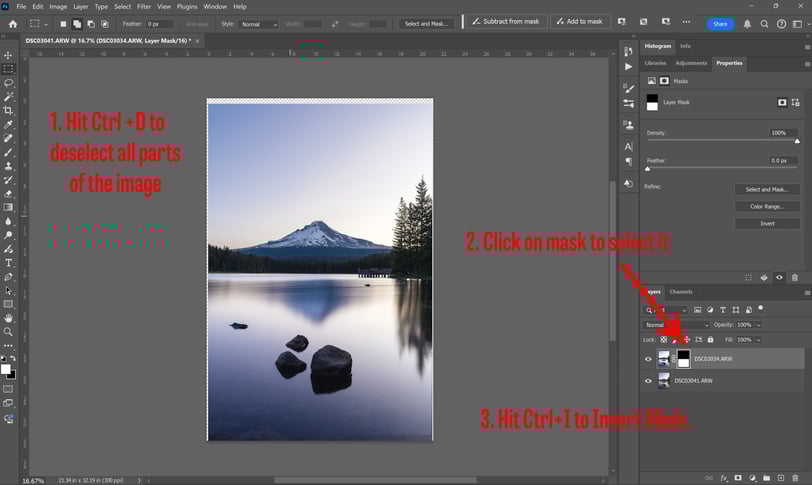Screen dimensions: 812x485
Task: Expand the Opacity value dropdown
Action: pos(759,325)
